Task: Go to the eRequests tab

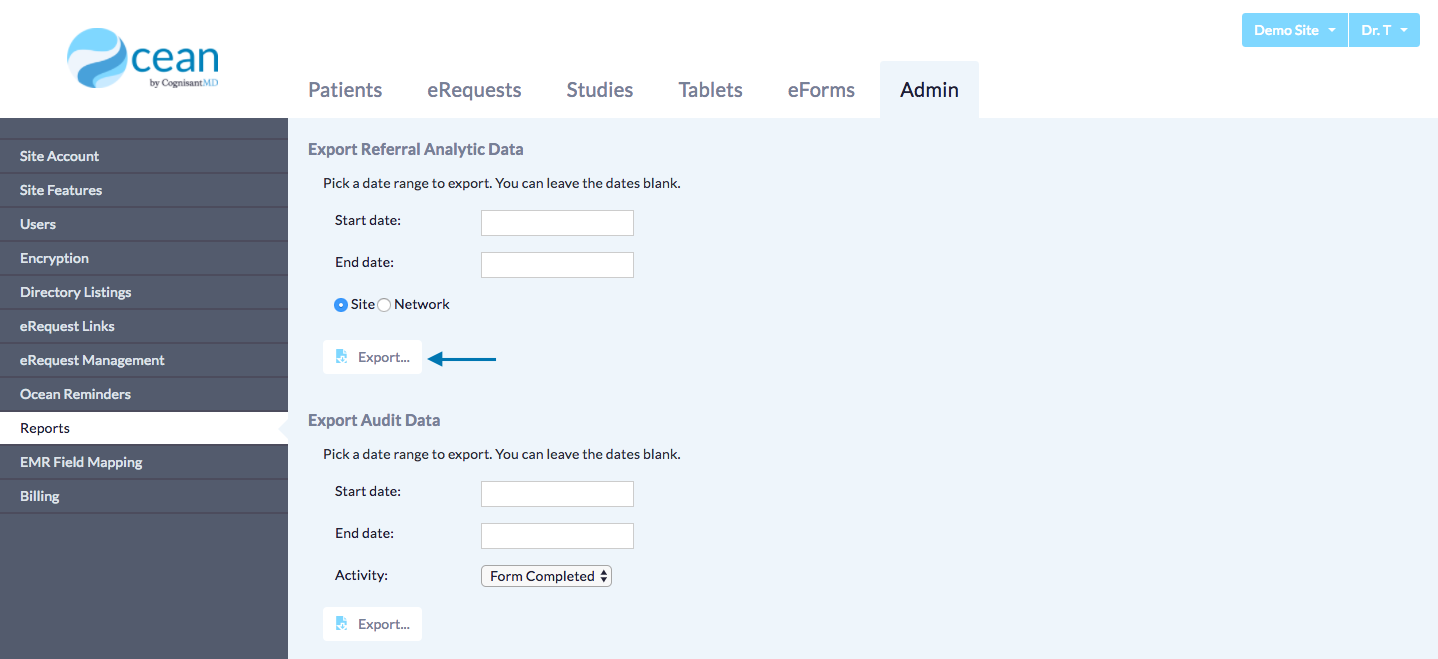Action: 474,90
